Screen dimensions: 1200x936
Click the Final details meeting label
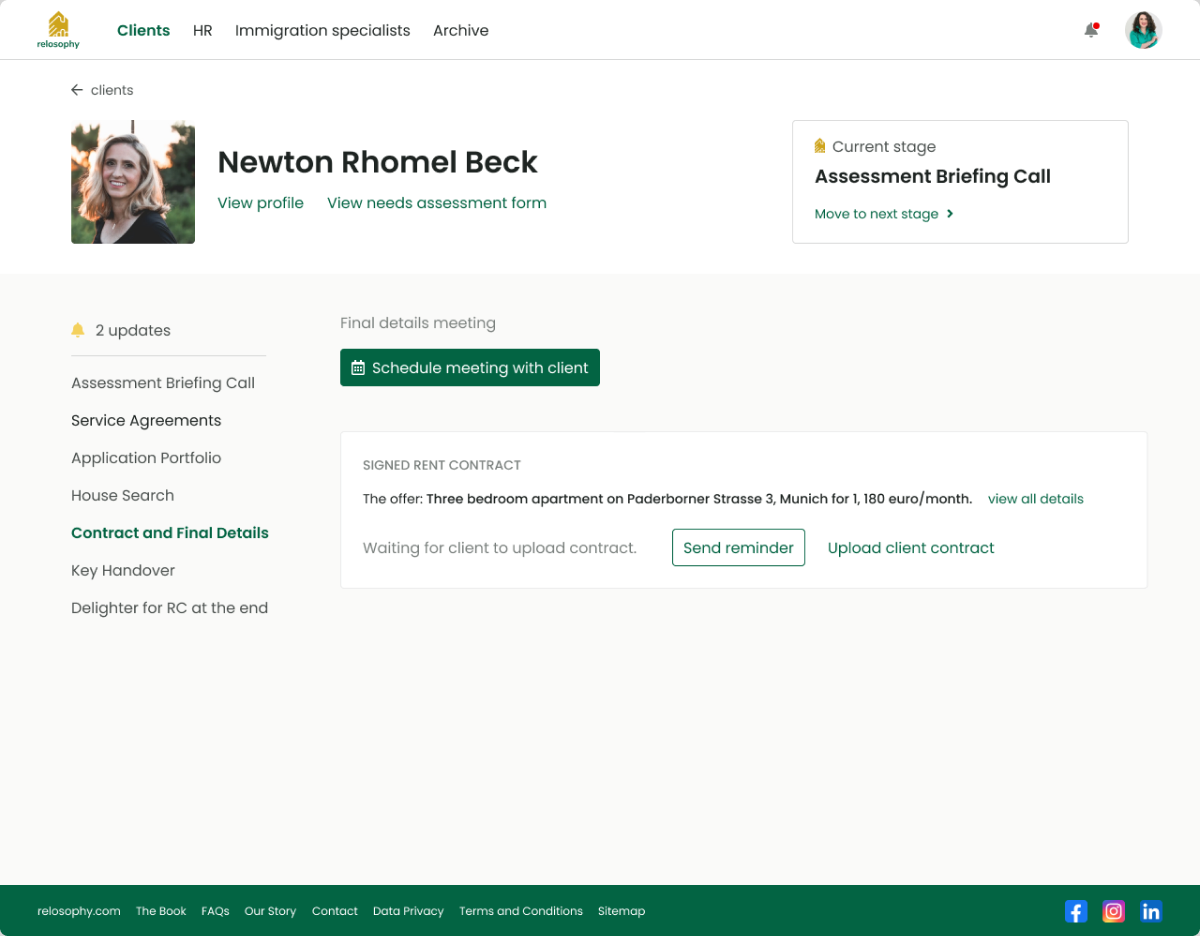tap(418, 323)
